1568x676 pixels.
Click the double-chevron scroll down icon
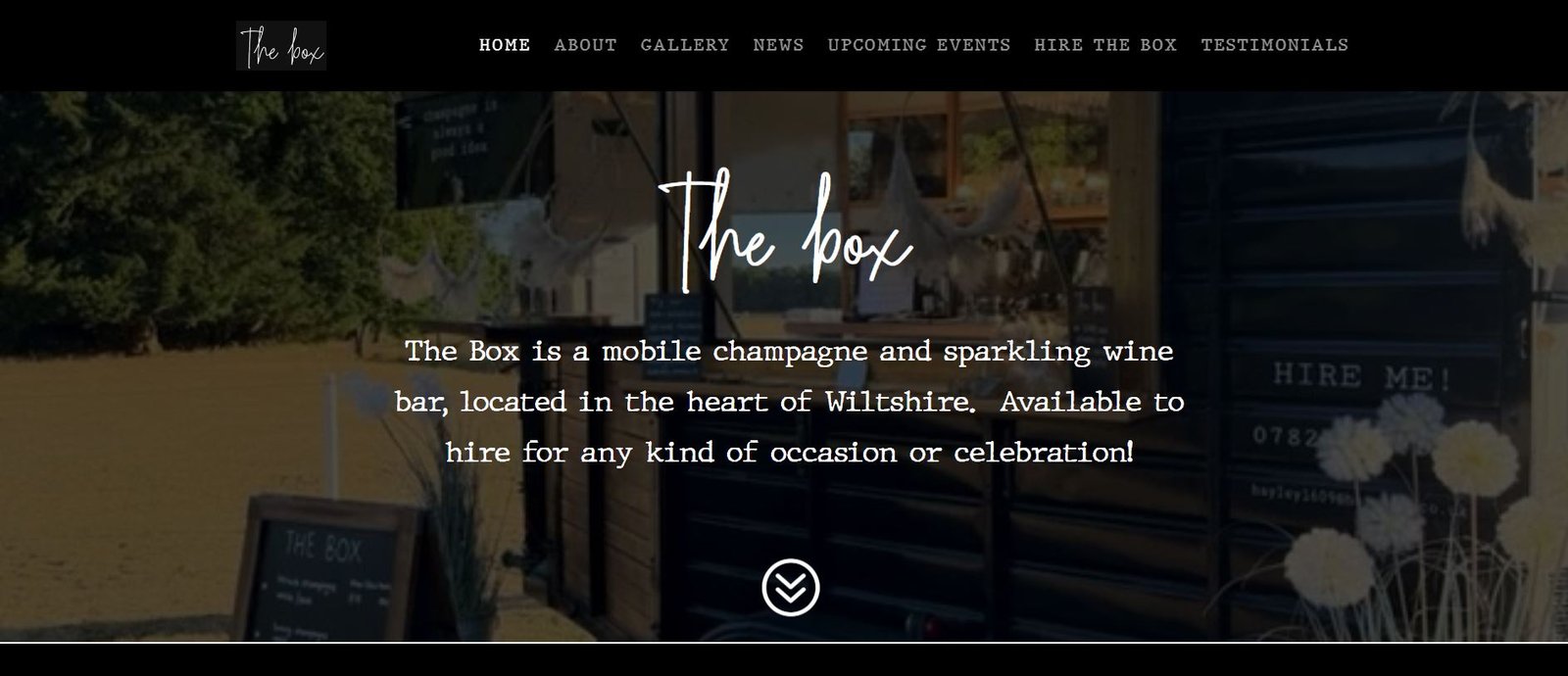[x=791, y=587]
